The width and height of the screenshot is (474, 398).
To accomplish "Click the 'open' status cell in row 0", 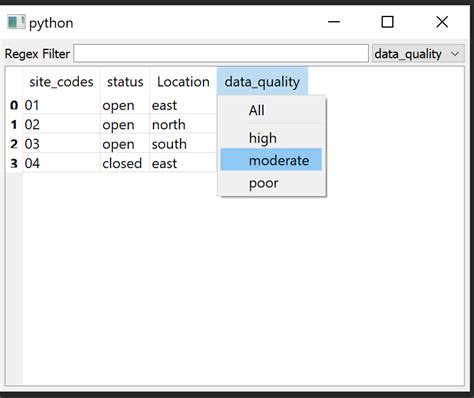I will click(125, 105).
